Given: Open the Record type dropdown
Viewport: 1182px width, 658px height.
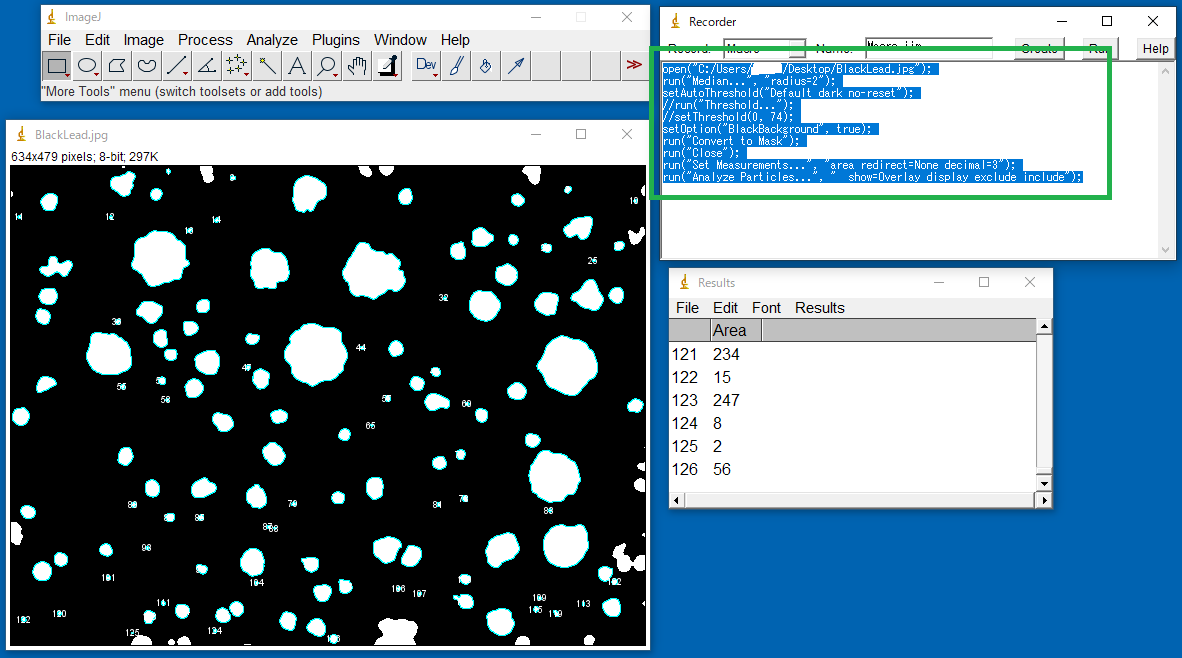Looking at the screenshot, I should click(764, 48).
